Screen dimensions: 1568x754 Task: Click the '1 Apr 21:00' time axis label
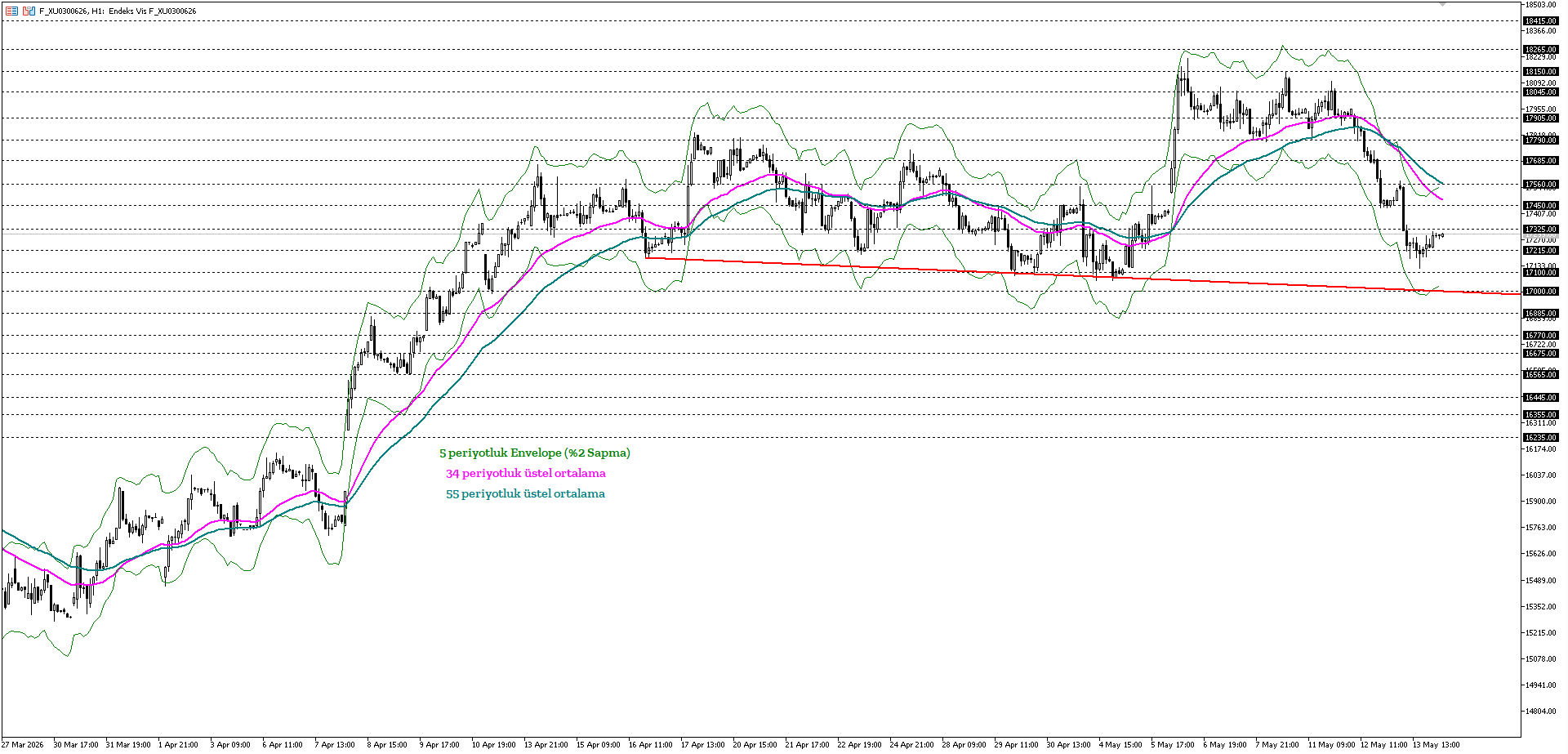point(178,745)
